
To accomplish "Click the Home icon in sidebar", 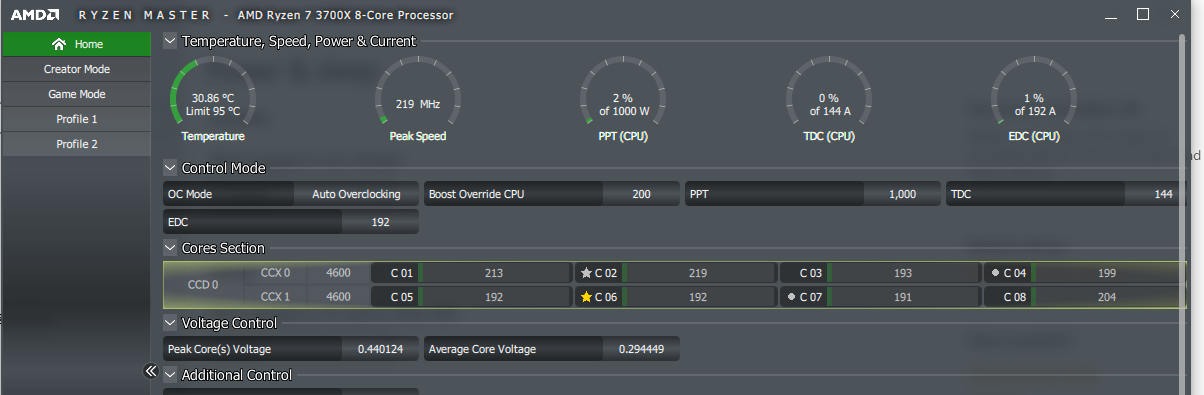I will click(59, 44).
